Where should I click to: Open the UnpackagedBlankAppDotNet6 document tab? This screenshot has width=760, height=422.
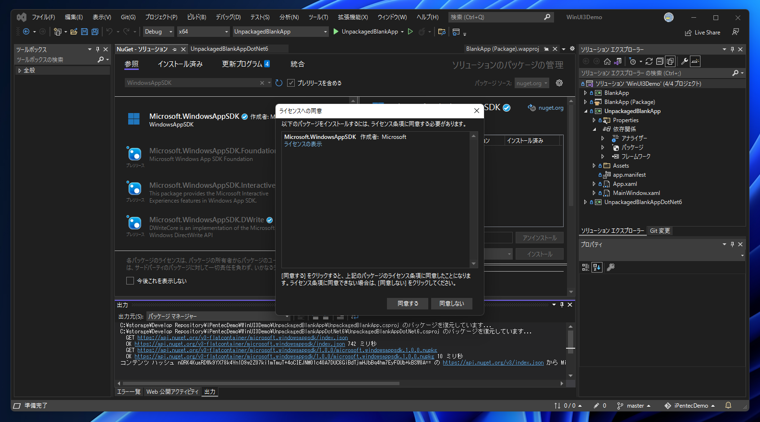[229, 49]
